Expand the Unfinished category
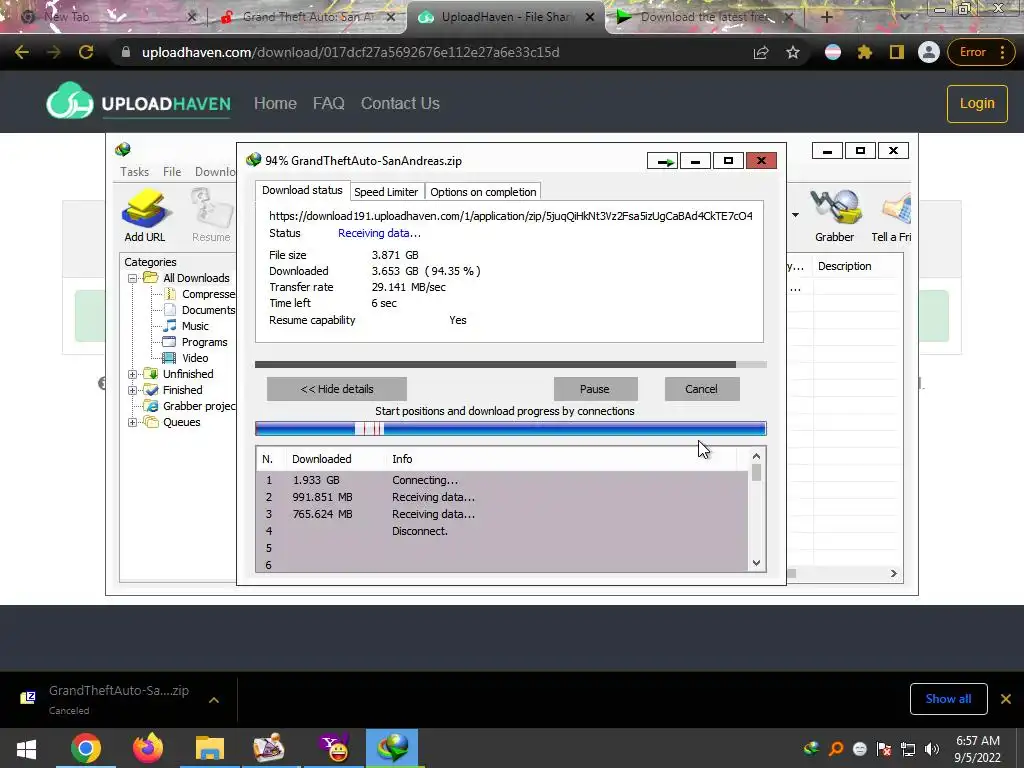This screenshot has width=1024, height=768. click(x=133, y=374)
